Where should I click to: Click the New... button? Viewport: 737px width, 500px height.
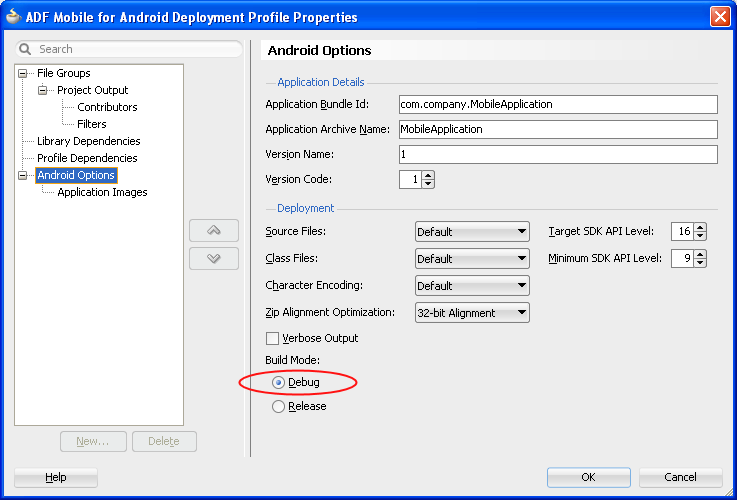(x=93, y=441)
